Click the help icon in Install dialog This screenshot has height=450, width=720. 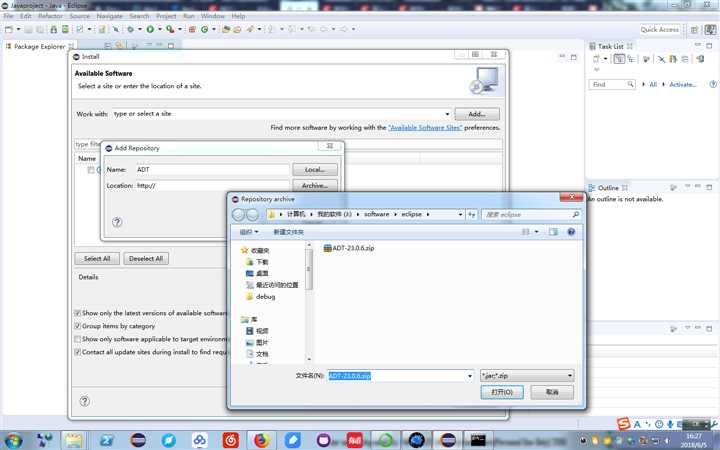point(84,401)
